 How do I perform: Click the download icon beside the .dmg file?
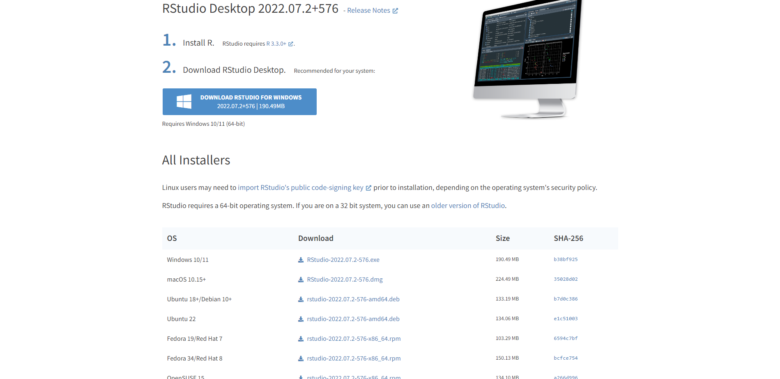click(300, 280)
